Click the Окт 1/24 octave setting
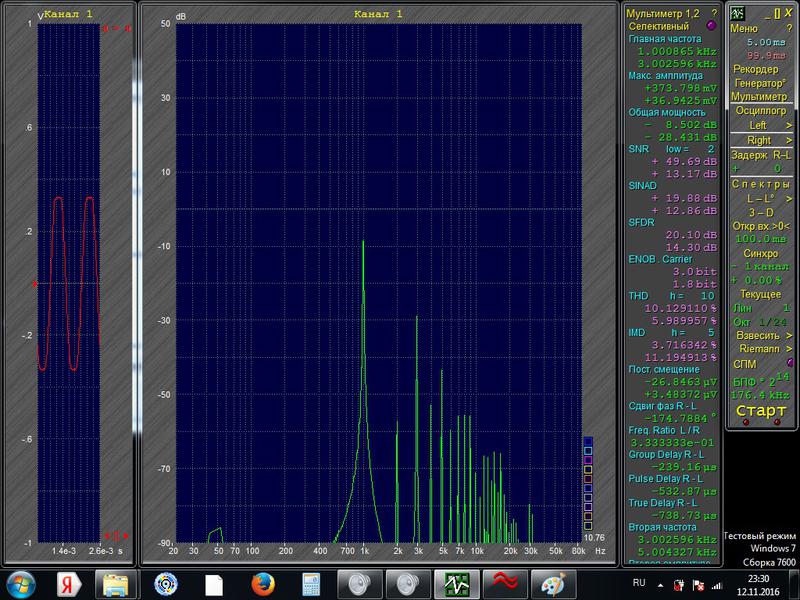Viewport: 800px width, 600px height. (760, 322)
